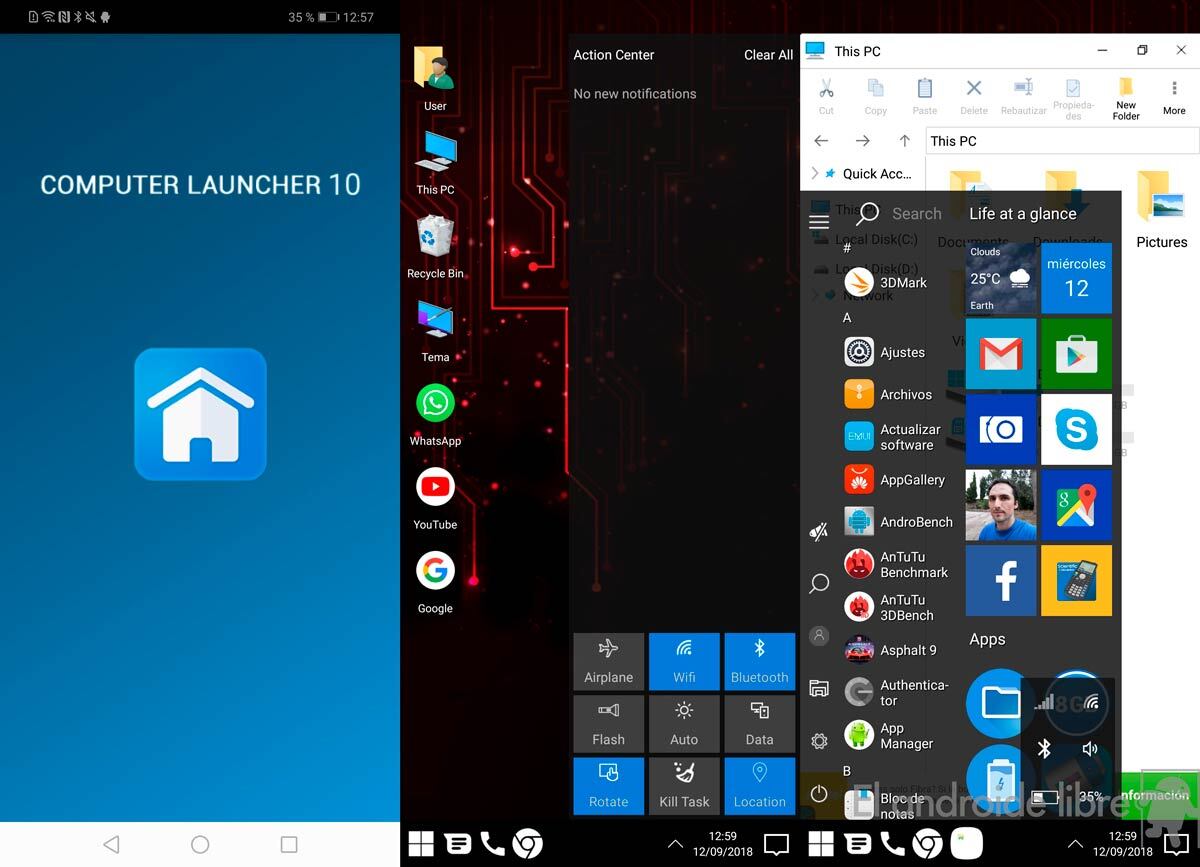Click the This PC address bar
Image resolution: width=1200 pixels, height=867 pixels.
pos(1060,141)
